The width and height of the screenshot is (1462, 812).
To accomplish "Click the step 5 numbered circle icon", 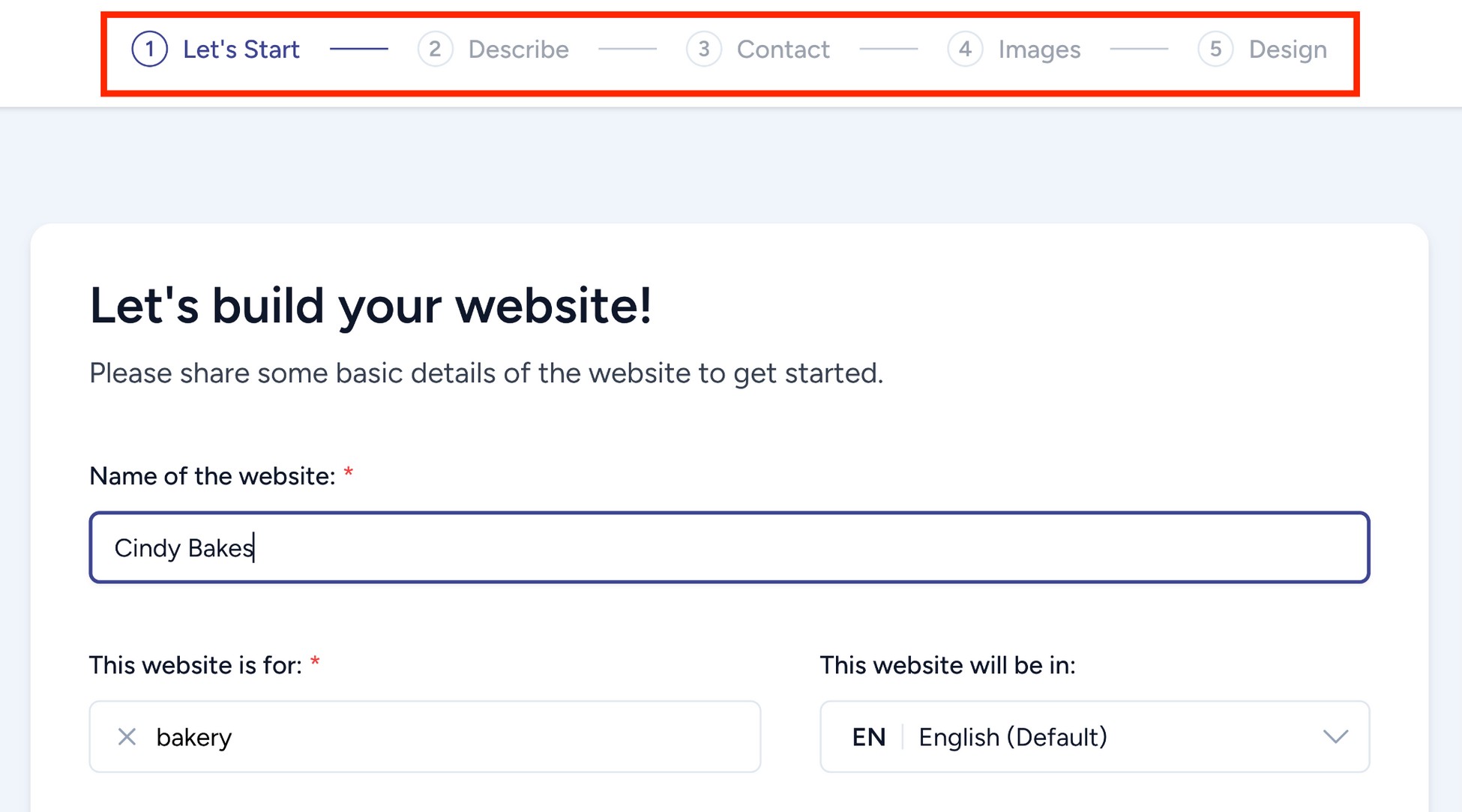I will tap(1215, 49).
